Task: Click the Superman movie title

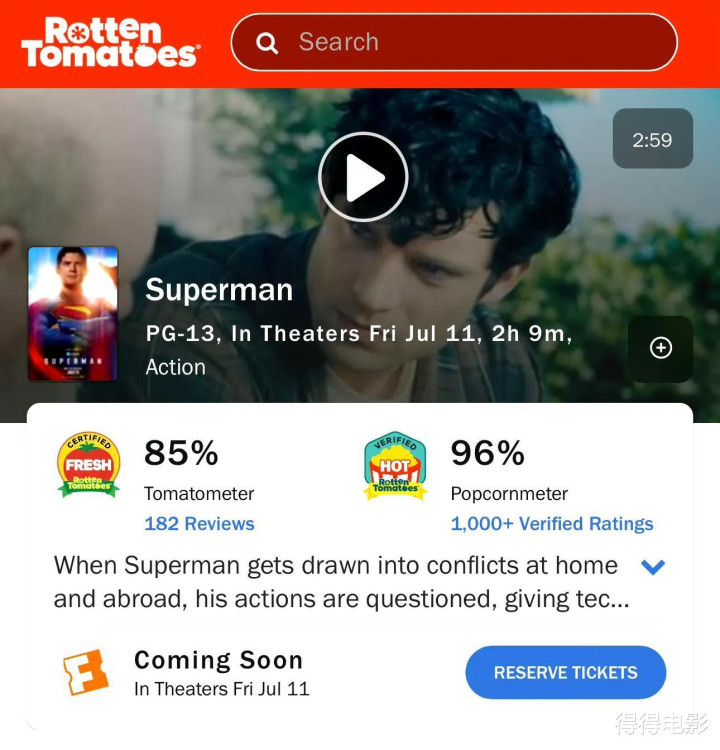Action: pyautogui.click(x=219, y=289)
